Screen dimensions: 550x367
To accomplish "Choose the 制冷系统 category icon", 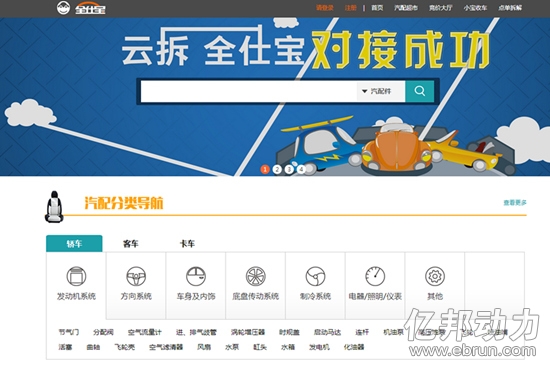I will (x=315, y=276).
